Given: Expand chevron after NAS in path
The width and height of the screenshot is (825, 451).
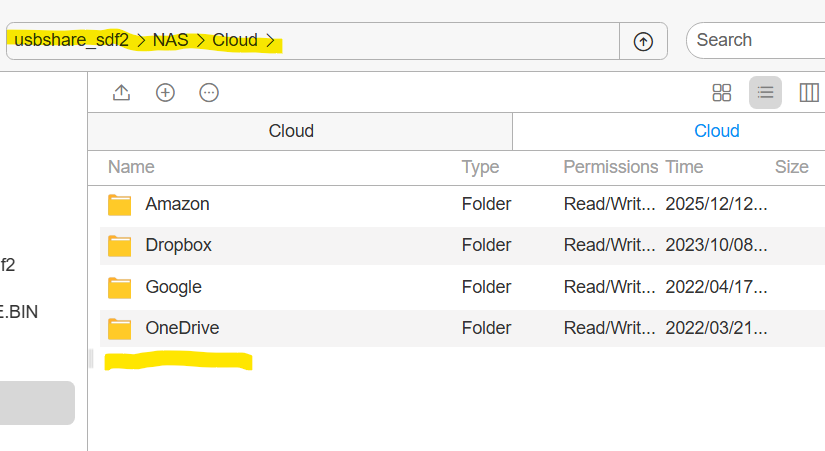Looking at the screenshot, I should pos(200,41).
